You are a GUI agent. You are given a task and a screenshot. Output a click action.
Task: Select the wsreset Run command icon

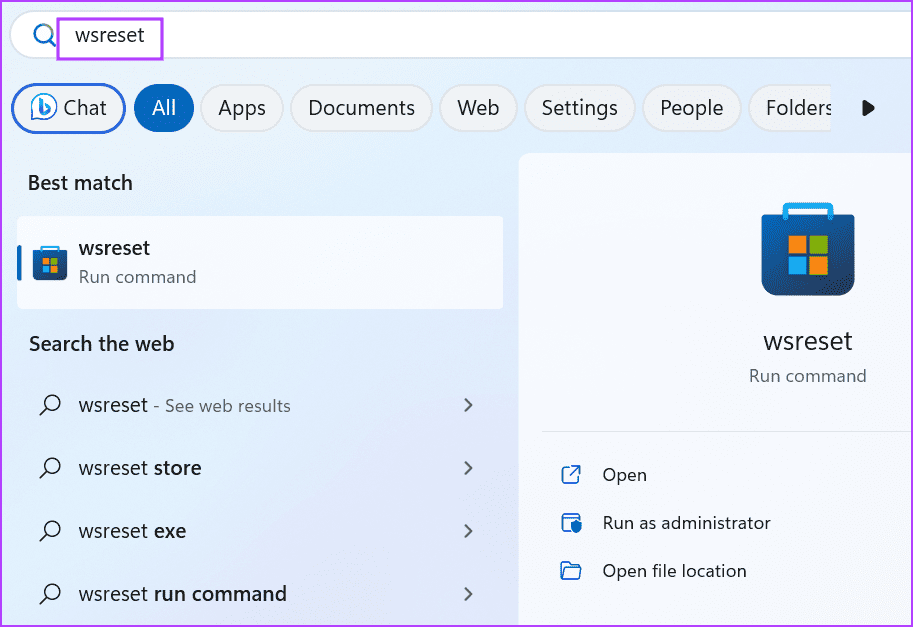pos(49,262)
